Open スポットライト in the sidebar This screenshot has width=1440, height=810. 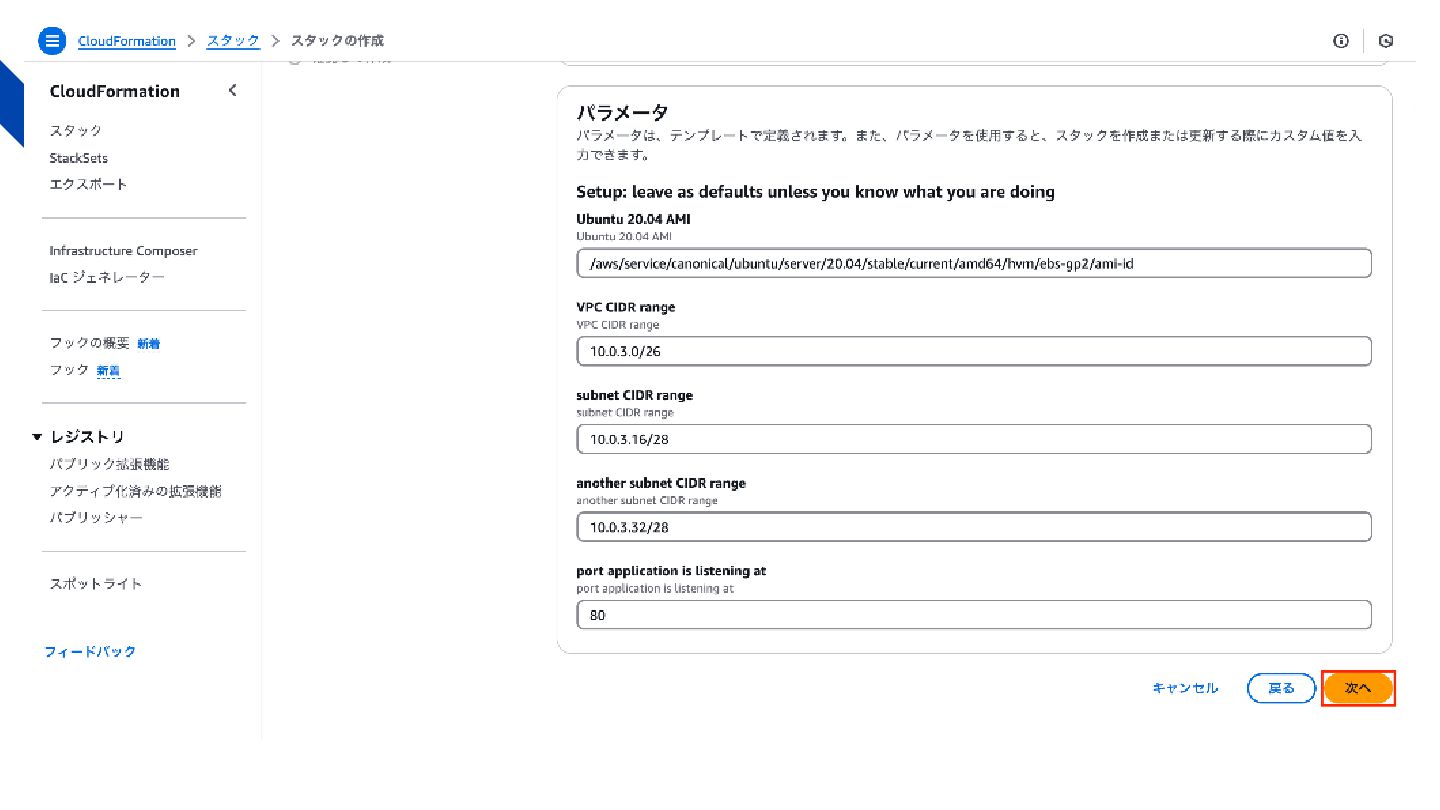tap(96, 584)
